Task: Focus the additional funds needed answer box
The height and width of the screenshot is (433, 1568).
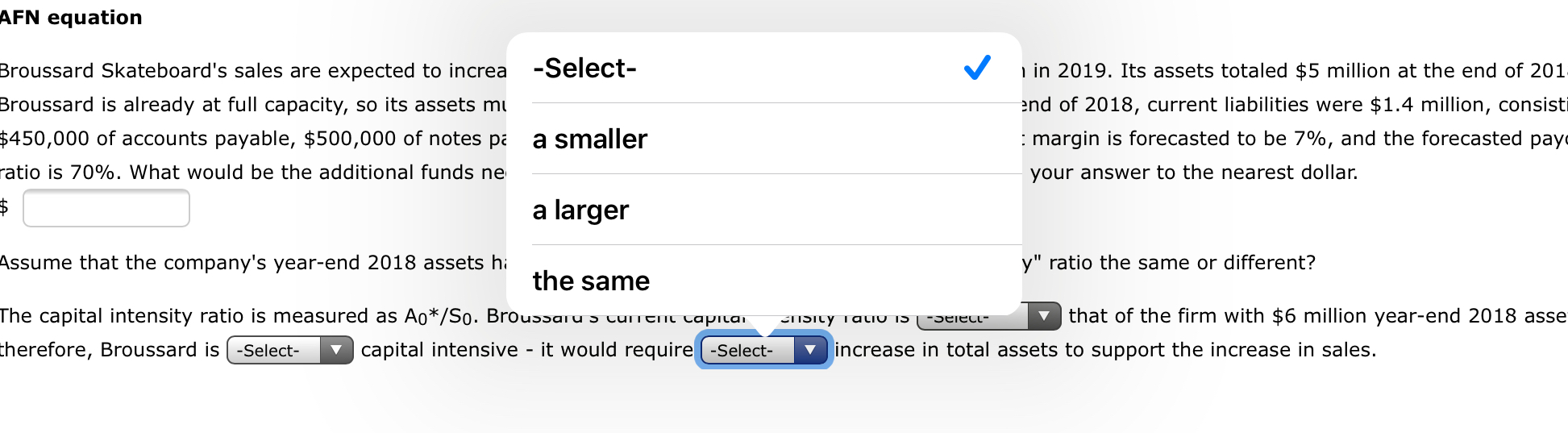Action: (x=106, y=209)
